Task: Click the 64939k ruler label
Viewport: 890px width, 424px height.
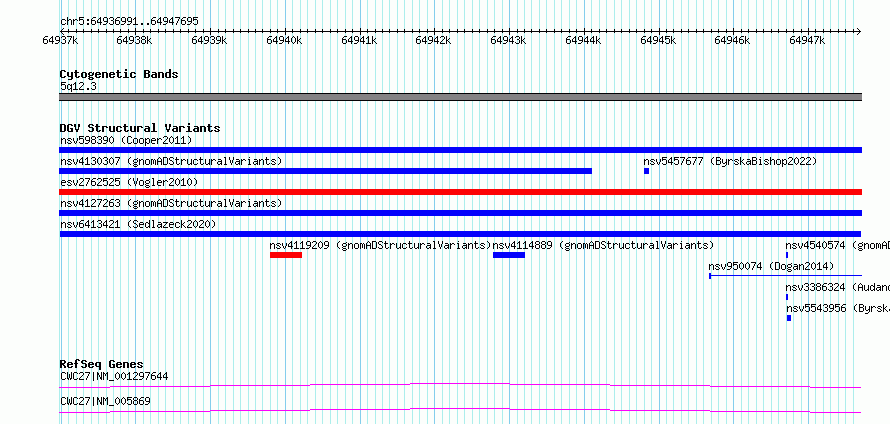Action: [209, 40]
